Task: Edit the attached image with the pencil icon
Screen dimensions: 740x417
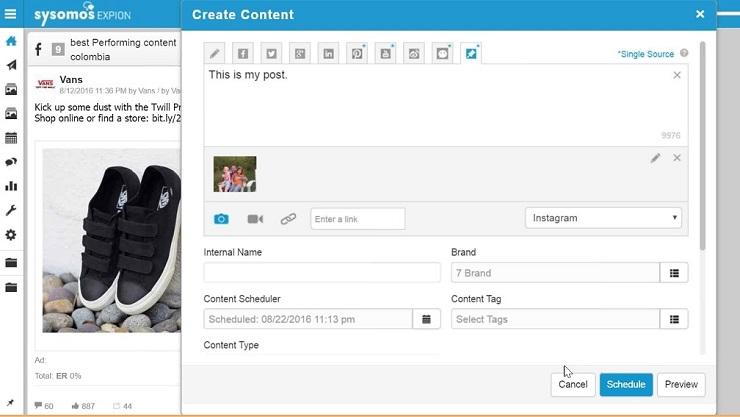Action: pyautogui.click(x=655, y=158)
